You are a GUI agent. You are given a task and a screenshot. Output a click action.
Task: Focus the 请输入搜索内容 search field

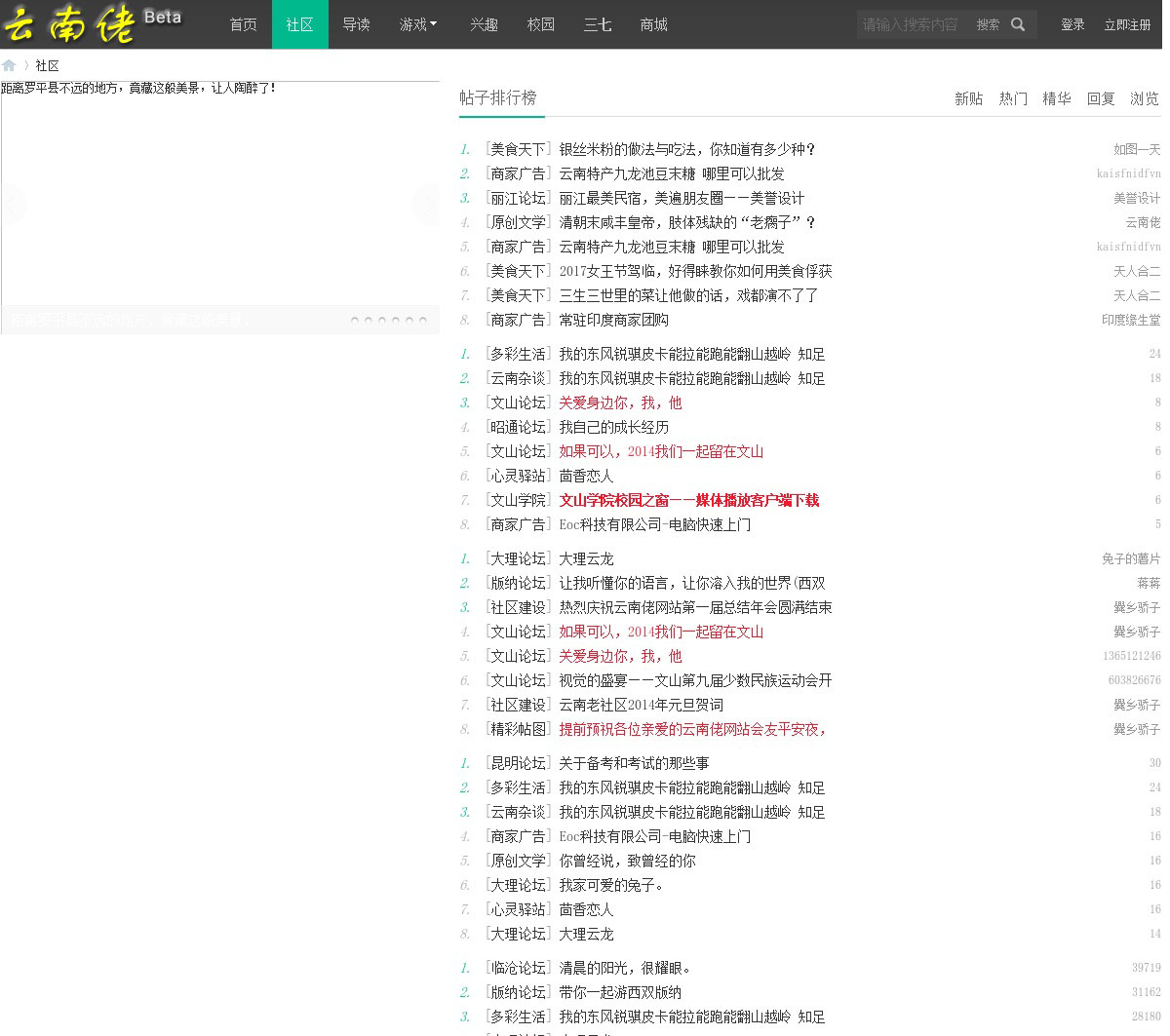912,24
